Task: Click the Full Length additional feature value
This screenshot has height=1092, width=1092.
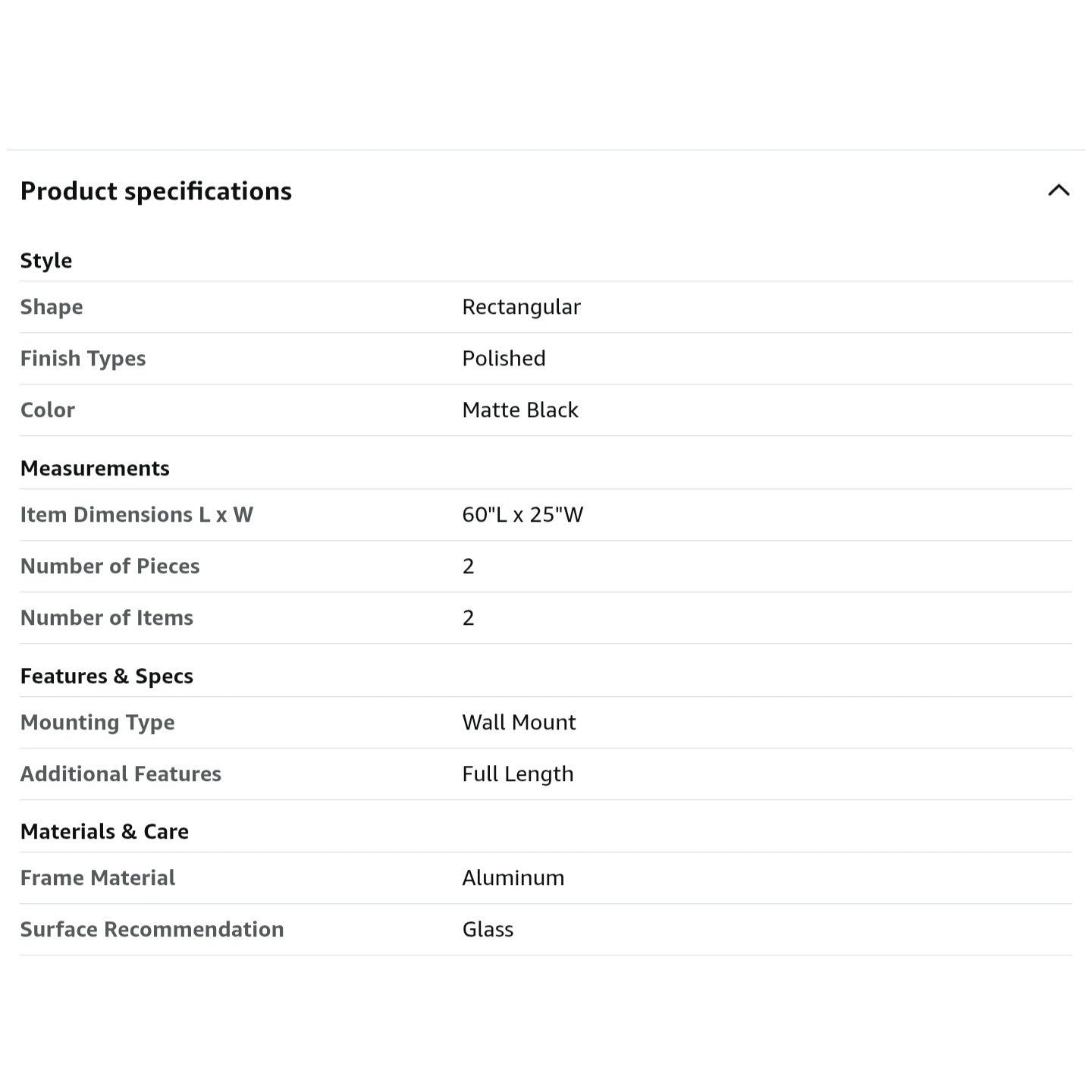Action: (x=518, y=774)
